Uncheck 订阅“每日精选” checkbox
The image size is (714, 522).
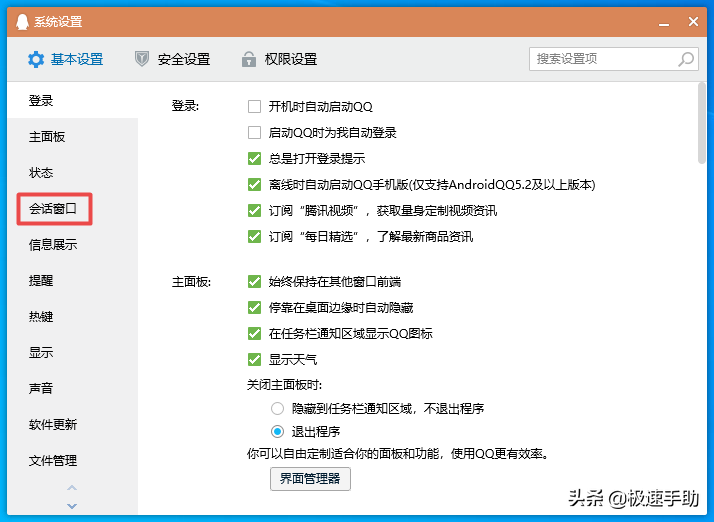click(254, 236)
